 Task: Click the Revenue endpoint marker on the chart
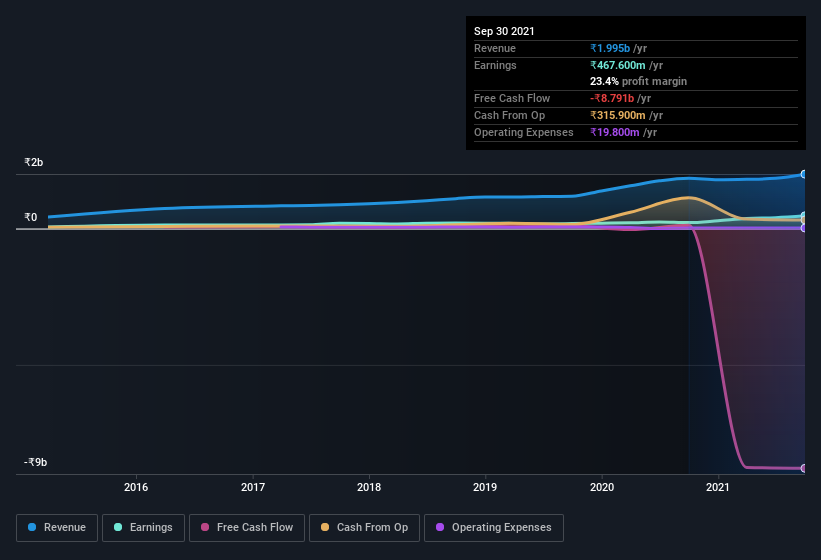803,174
